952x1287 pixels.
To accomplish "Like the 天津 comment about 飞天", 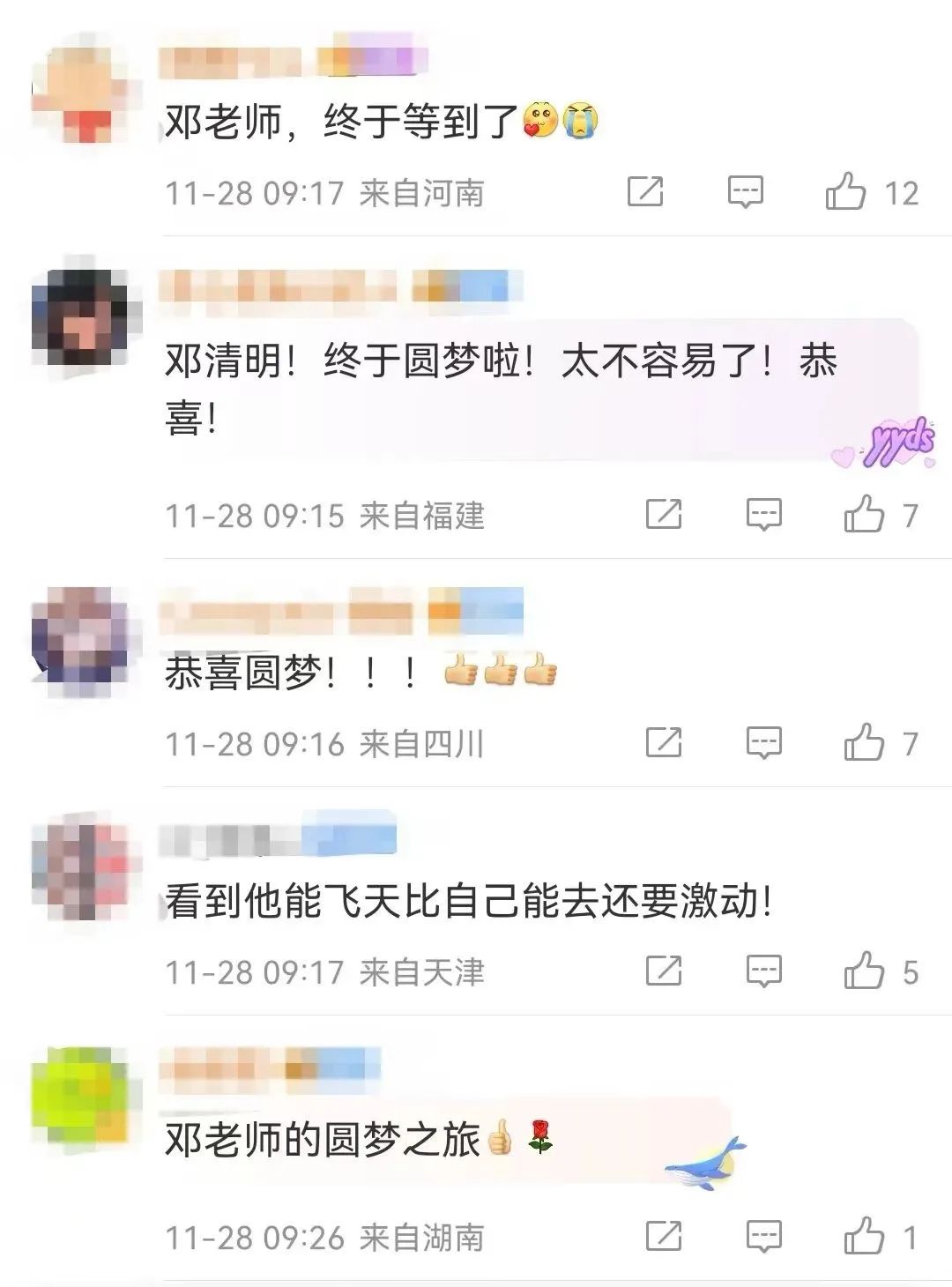I will click(864, 971).
